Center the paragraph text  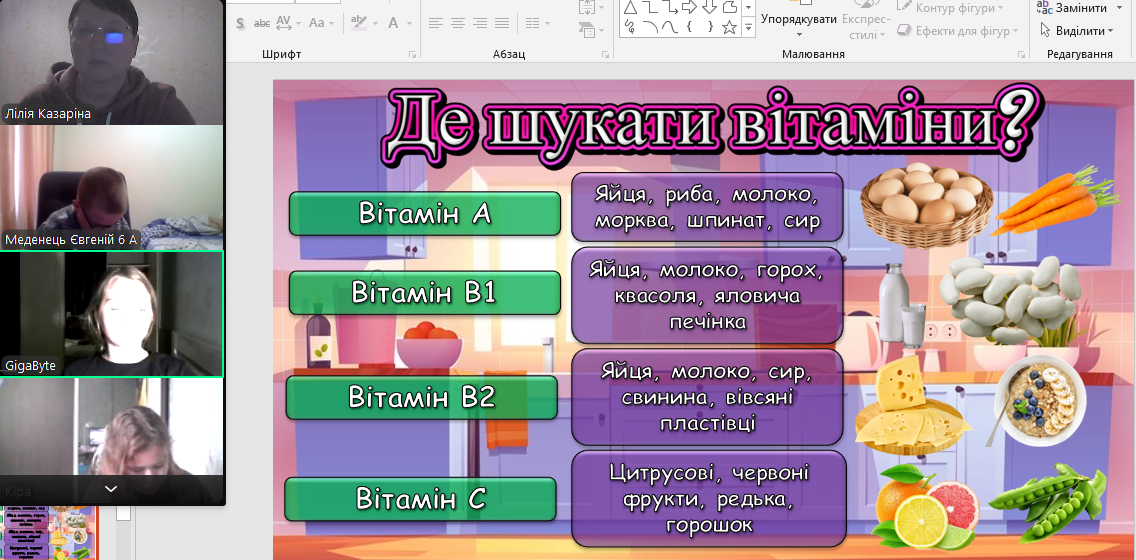click(x=457, y=23)
